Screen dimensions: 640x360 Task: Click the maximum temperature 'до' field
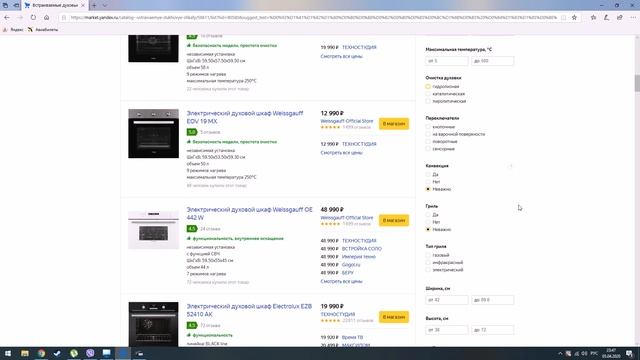(x=493, y=61)
